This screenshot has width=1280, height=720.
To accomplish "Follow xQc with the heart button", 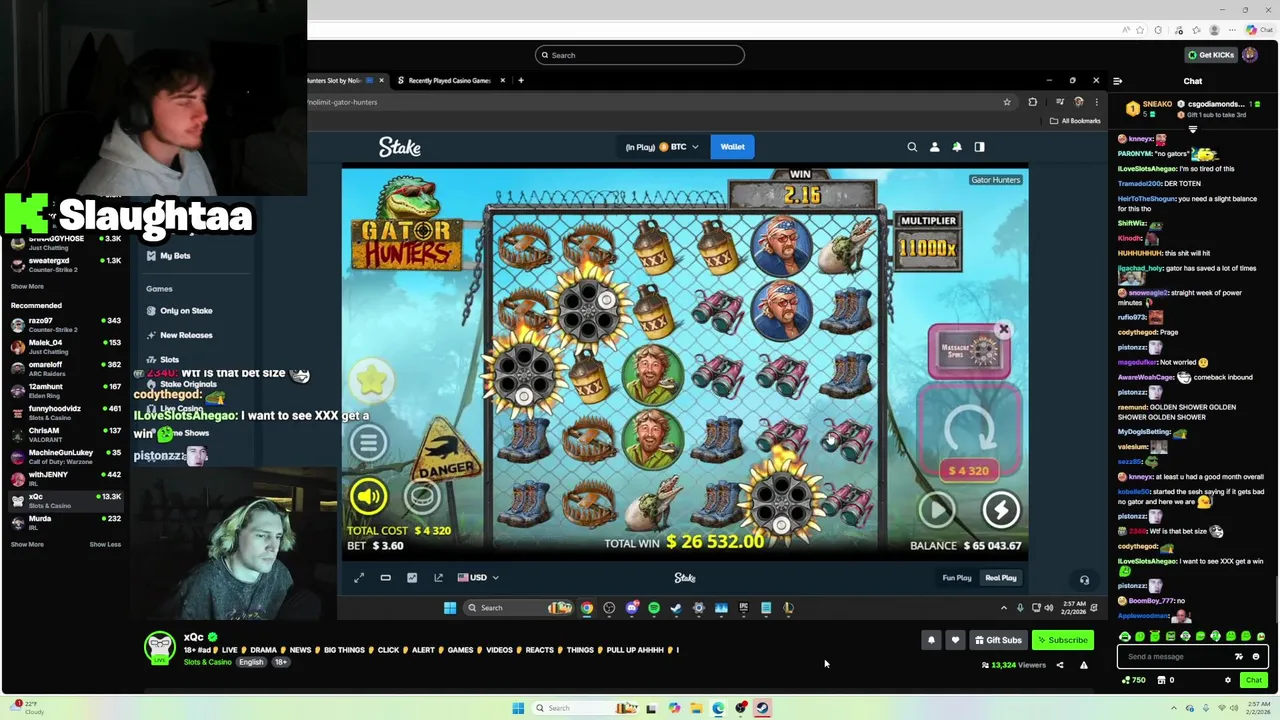I will 955,640.
